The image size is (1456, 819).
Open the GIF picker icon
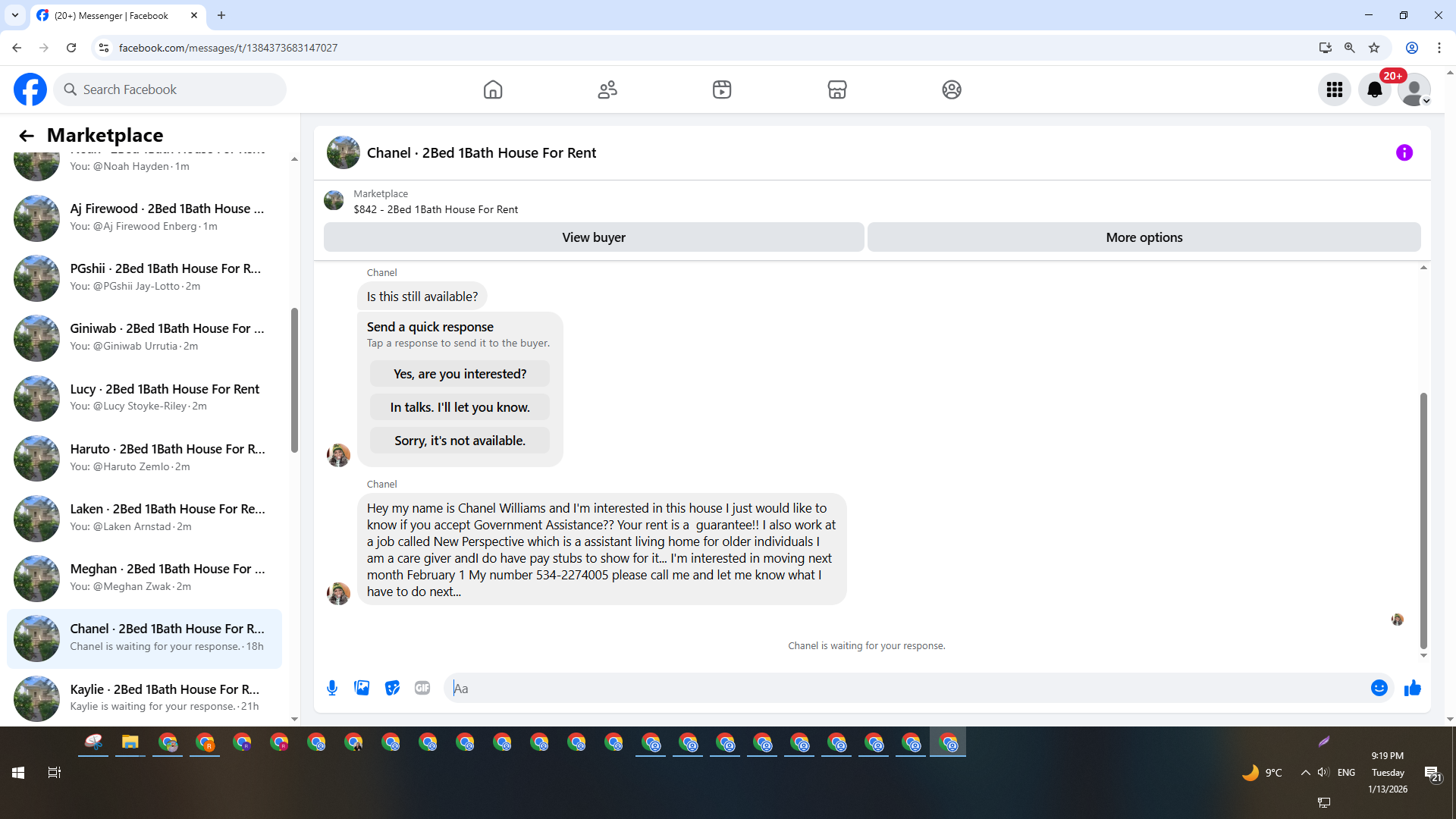click(x=422, y=688)
